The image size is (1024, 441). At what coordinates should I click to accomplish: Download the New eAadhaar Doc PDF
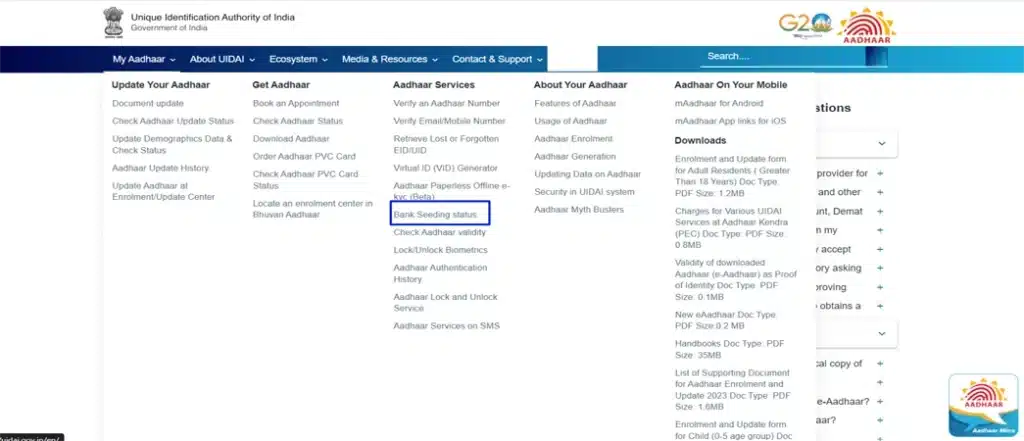pos(725,320)
